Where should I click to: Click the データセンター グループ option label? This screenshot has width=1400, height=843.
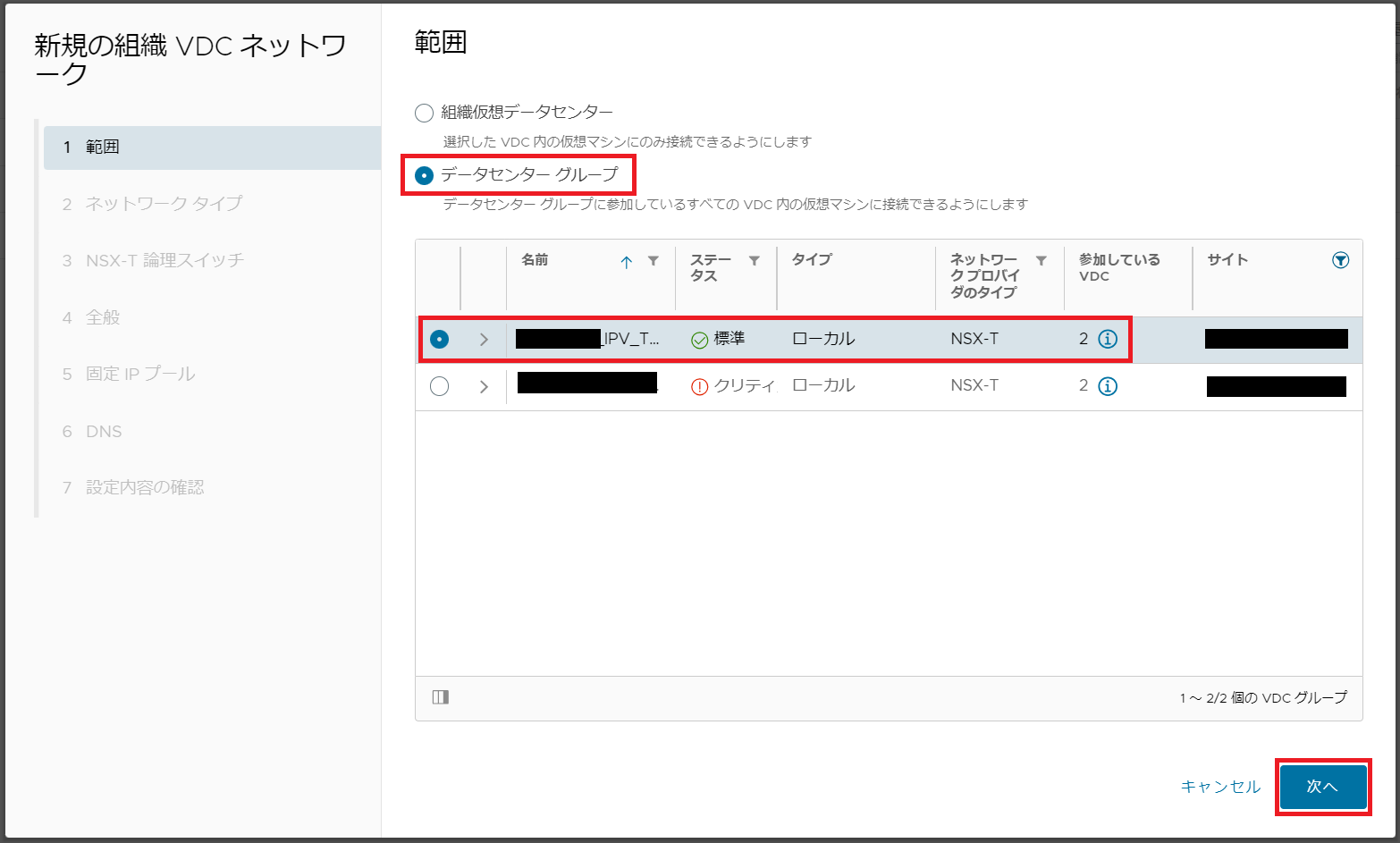tap(530, 175)
